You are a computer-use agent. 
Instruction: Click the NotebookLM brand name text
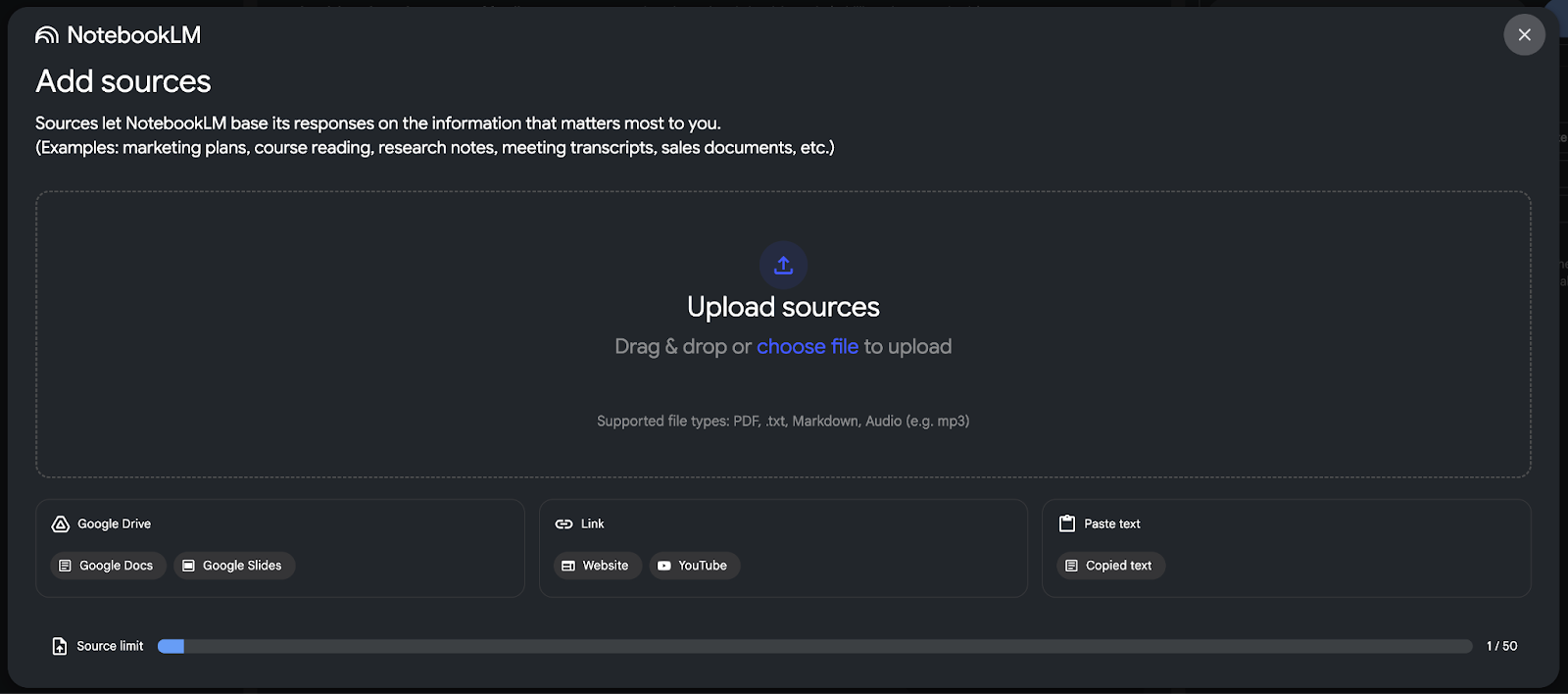(134, 35)
